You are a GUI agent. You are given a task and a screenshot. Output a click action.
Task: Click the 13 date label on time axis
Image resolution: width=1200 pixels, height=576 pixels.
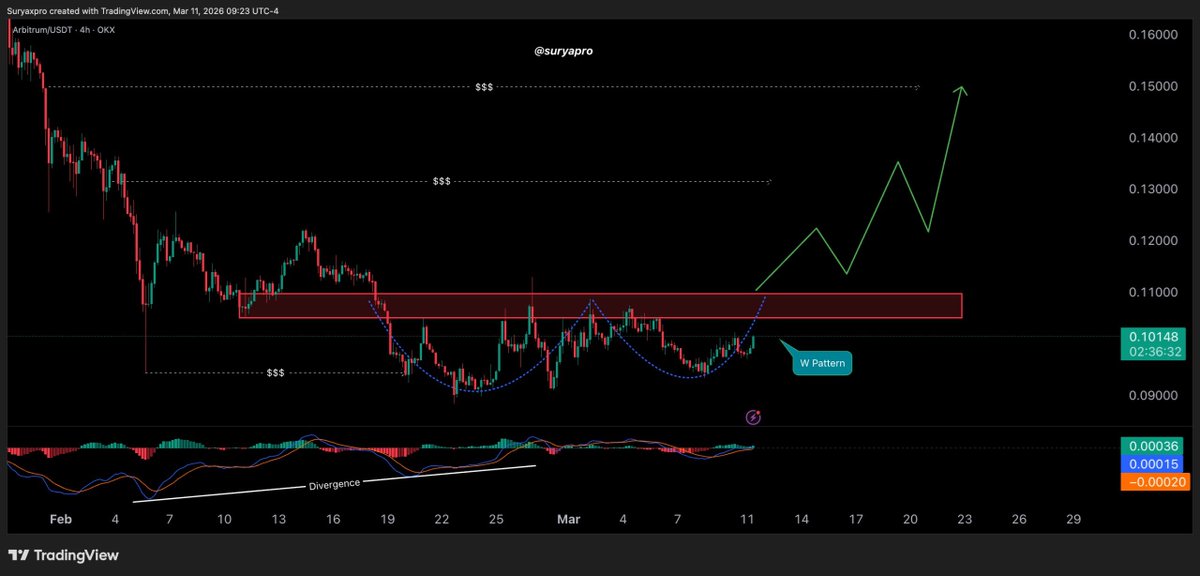point(279,520)
